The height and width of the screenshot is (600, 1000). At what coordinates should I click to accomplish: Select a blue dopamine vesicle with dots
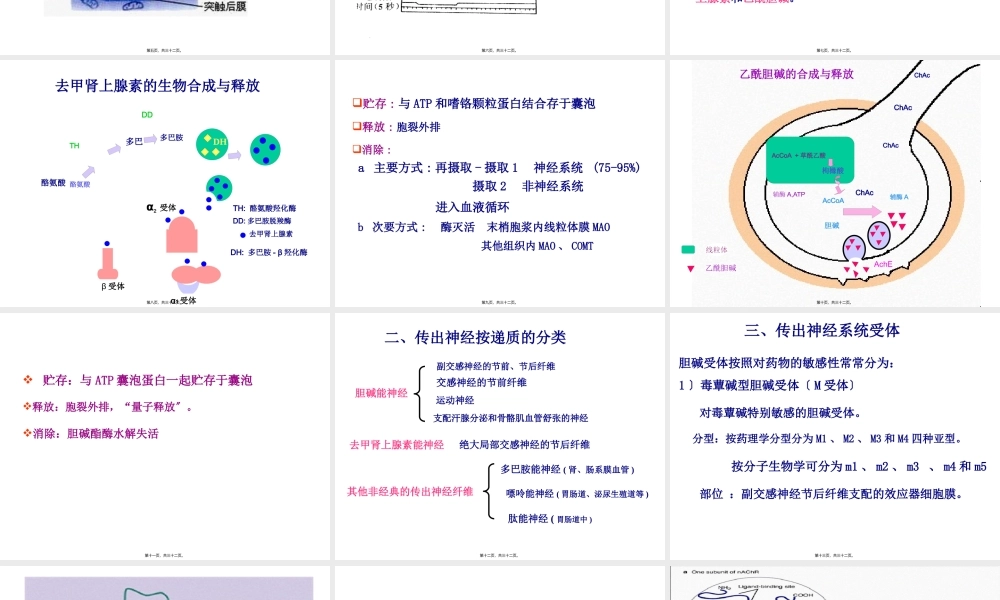pos(265,150)
